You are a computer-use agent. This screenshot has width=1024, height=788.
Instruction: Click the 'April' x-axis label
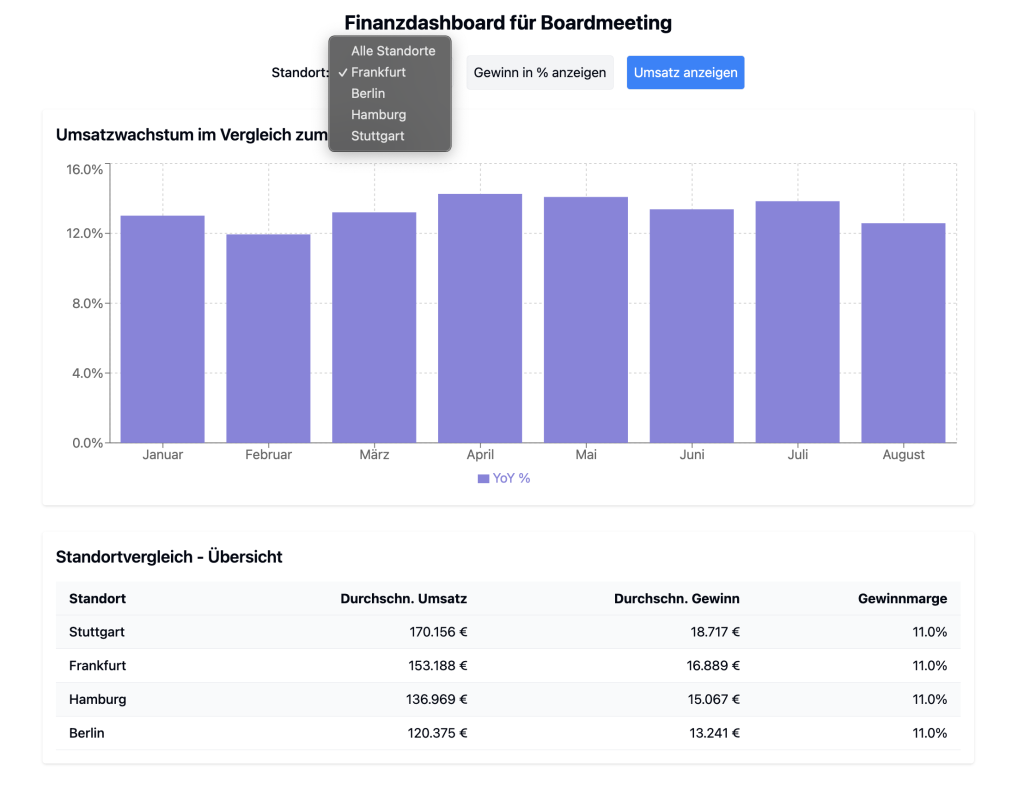point(480,454)
